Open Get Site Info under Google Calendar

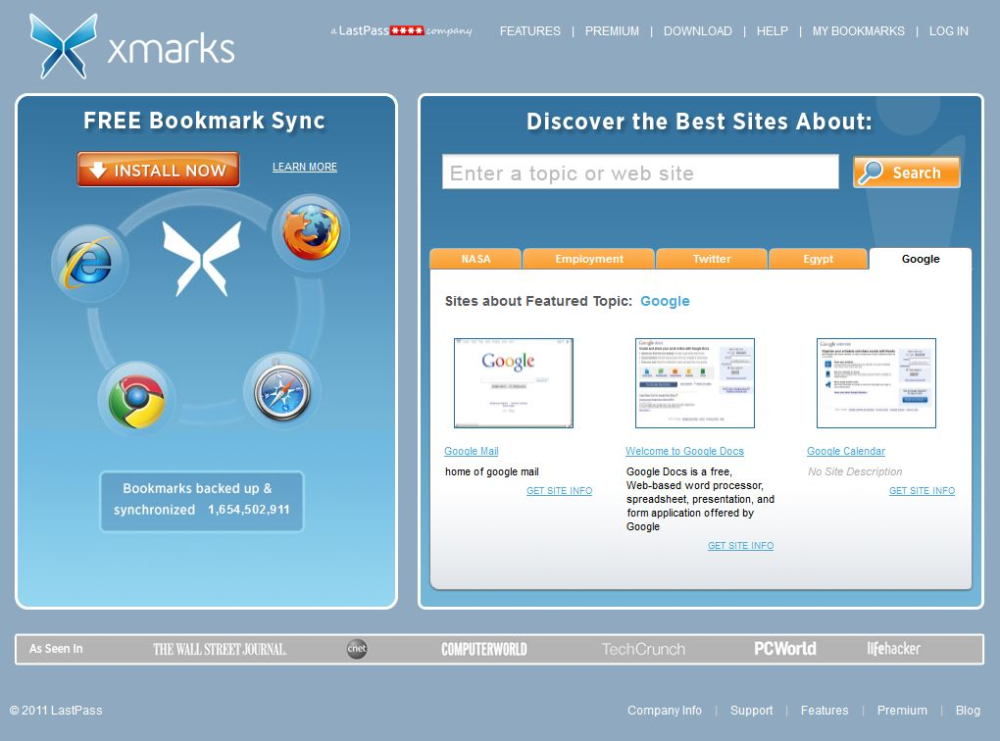click(922, 490)
